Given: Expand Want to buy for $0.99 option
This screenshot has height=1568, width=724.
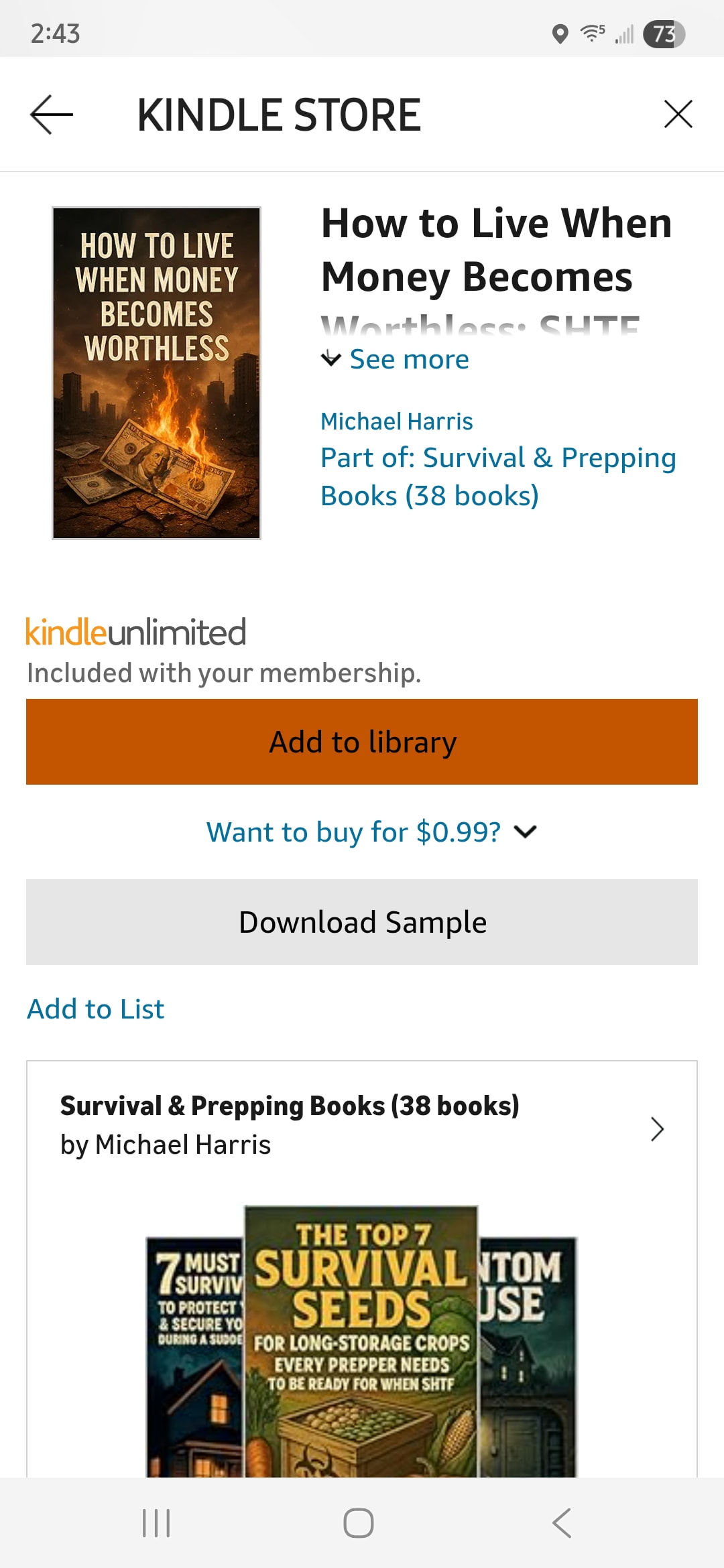Looking at the screenshot, I should click(371, 832).
